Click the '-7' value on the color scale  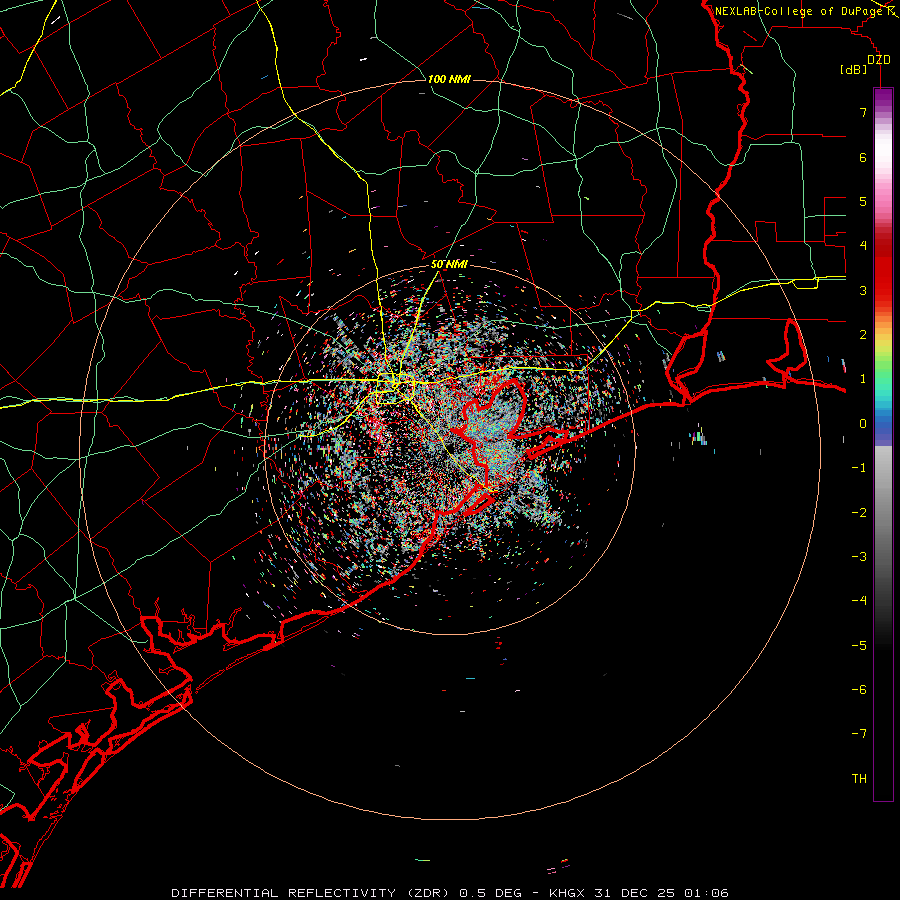coord(859,734)
